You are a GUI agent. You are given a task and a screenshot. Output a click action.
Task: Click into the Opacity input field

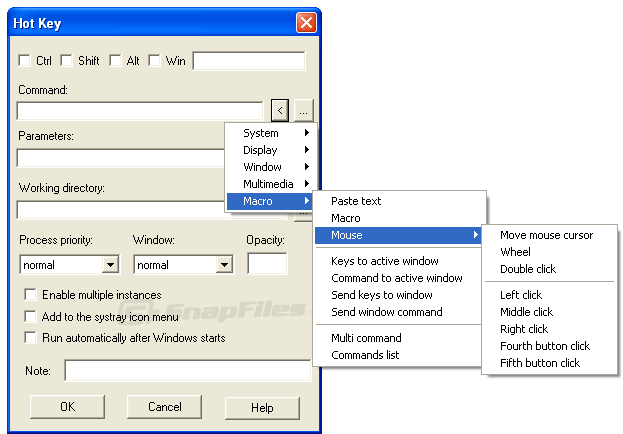coord(267,264)
